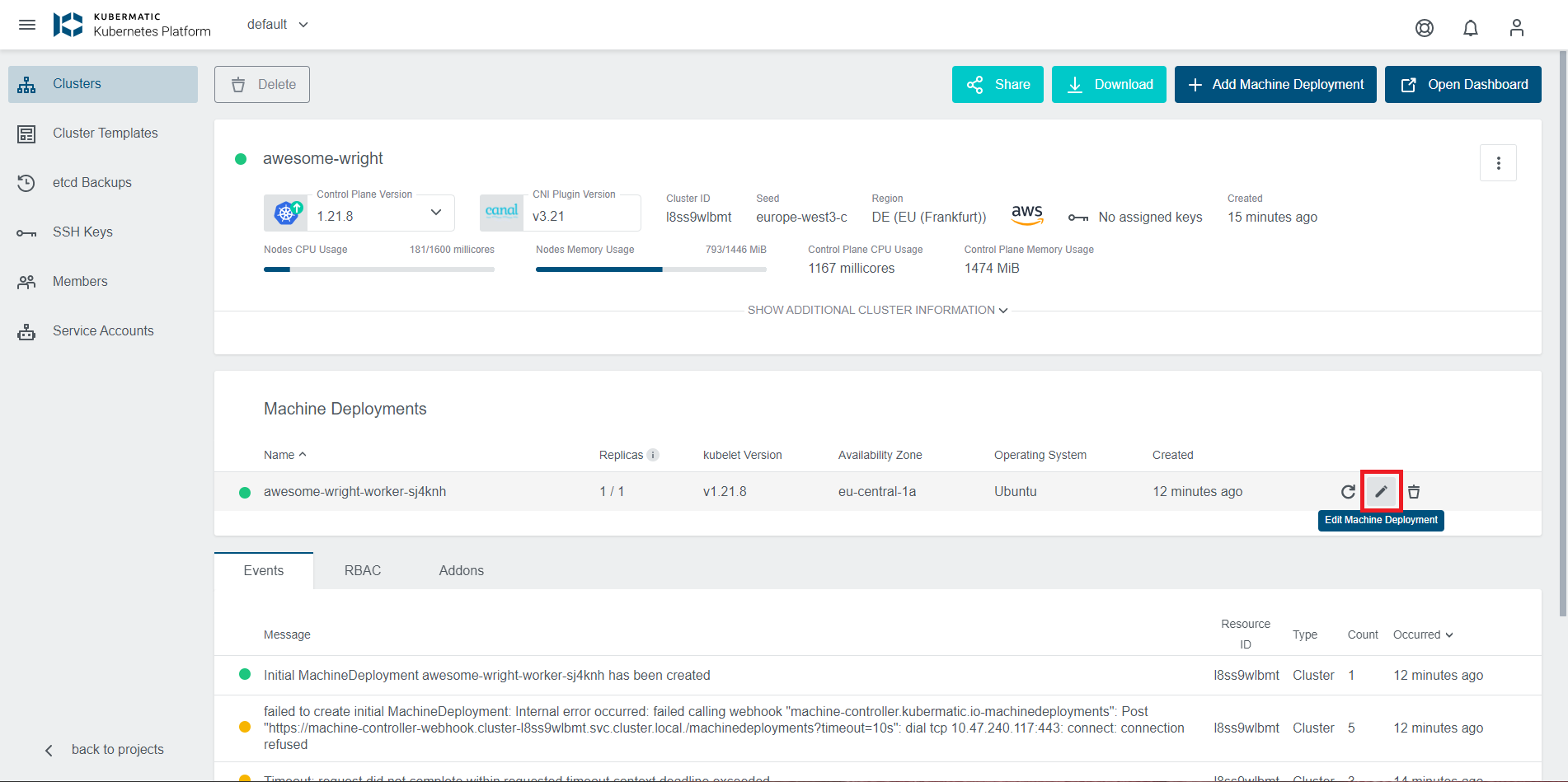
Task: Click the Add Machine Deployment button
Action: (1275, 84)
